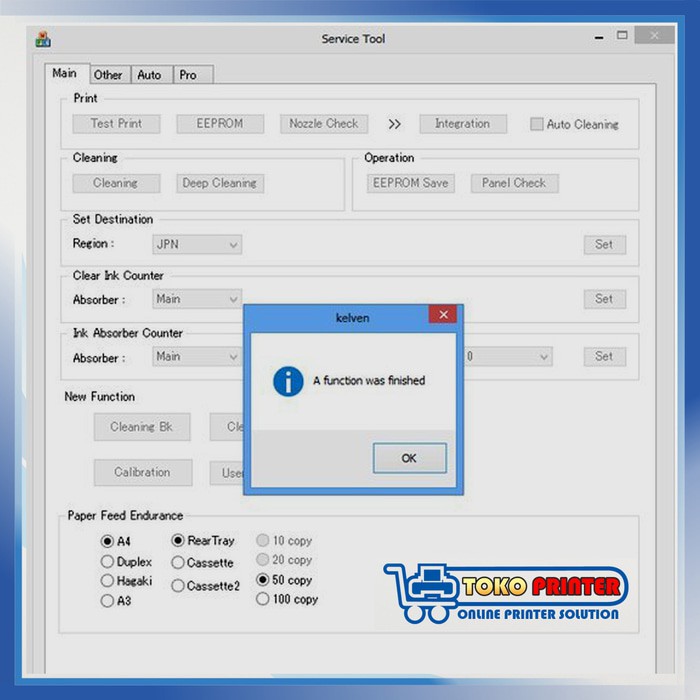Viewport: 700px width, 700px height.
Task: Run the Nozzle Check button
Action: tap(324, 124)
